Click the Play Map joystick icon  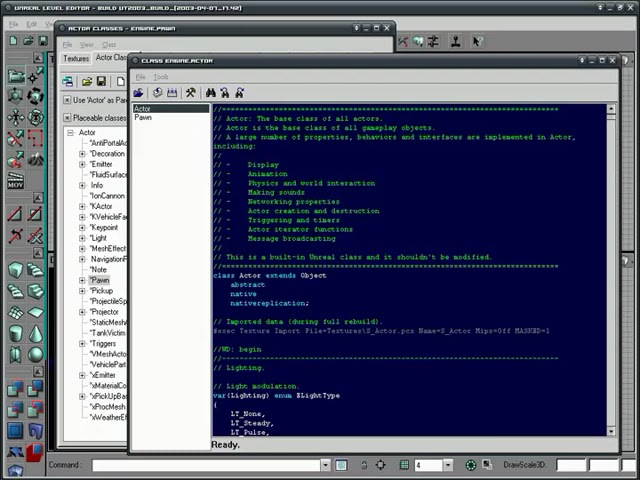456,41
